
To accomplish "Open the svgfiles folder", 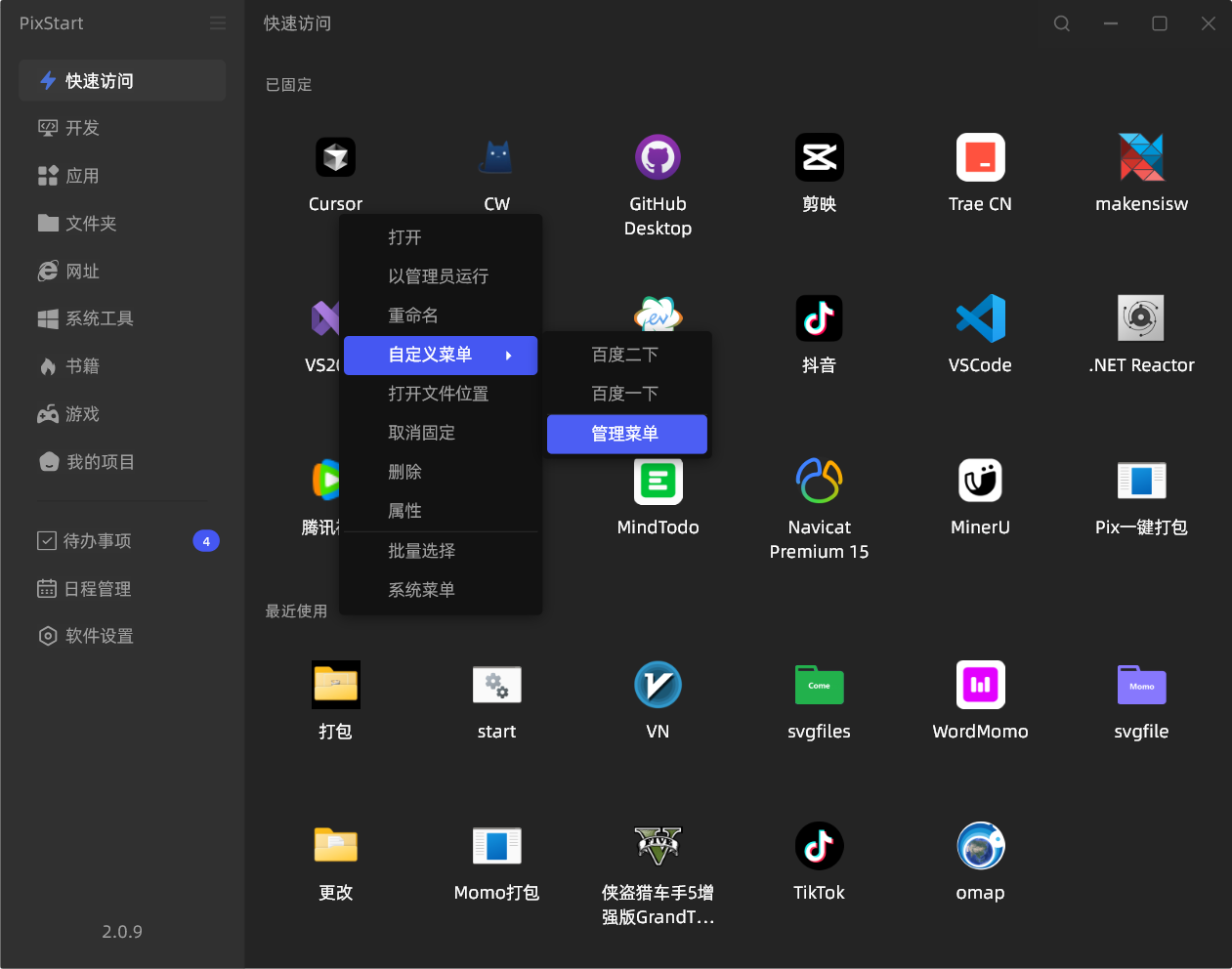I will [x=819, y=685].
